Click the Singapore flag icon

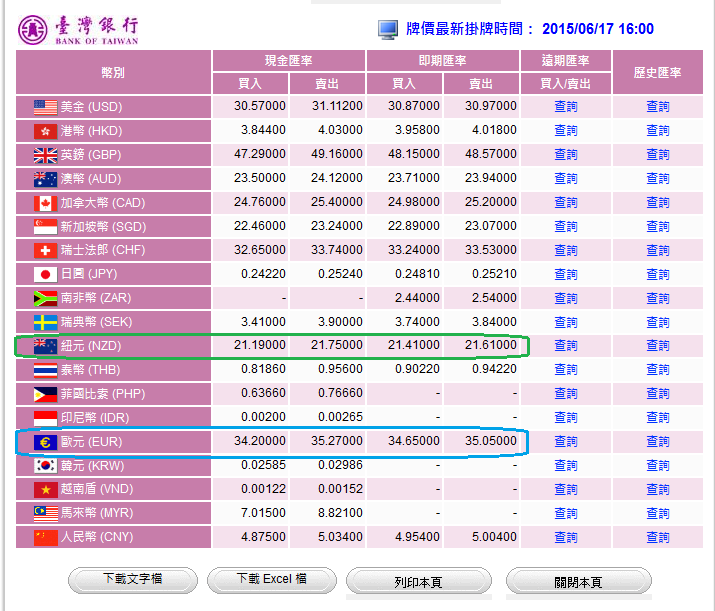tap(45, 227)
